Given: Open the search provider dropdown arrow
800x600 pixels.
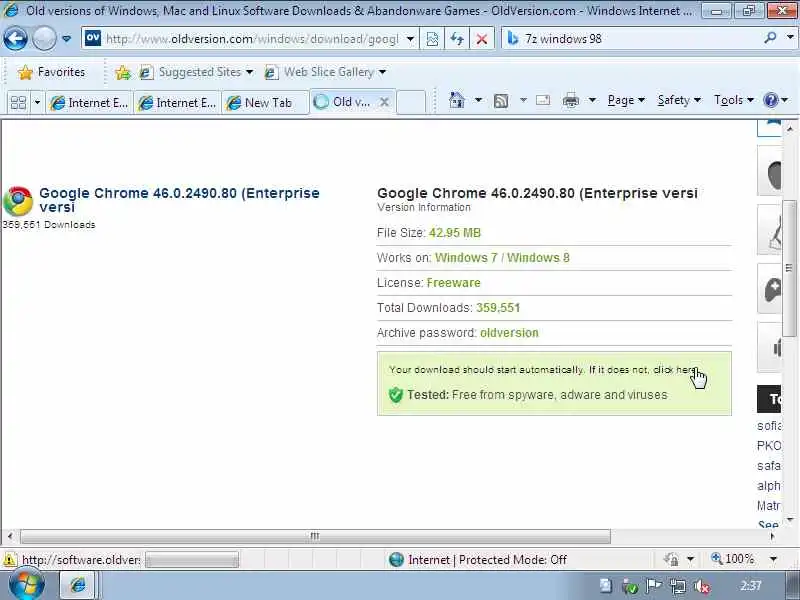Looking at the screenshot, I should tap(790, 38).
